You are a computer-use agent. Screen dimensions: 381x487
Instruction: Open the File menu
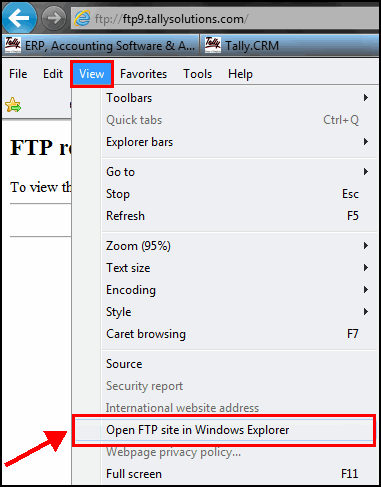[18, 74]
